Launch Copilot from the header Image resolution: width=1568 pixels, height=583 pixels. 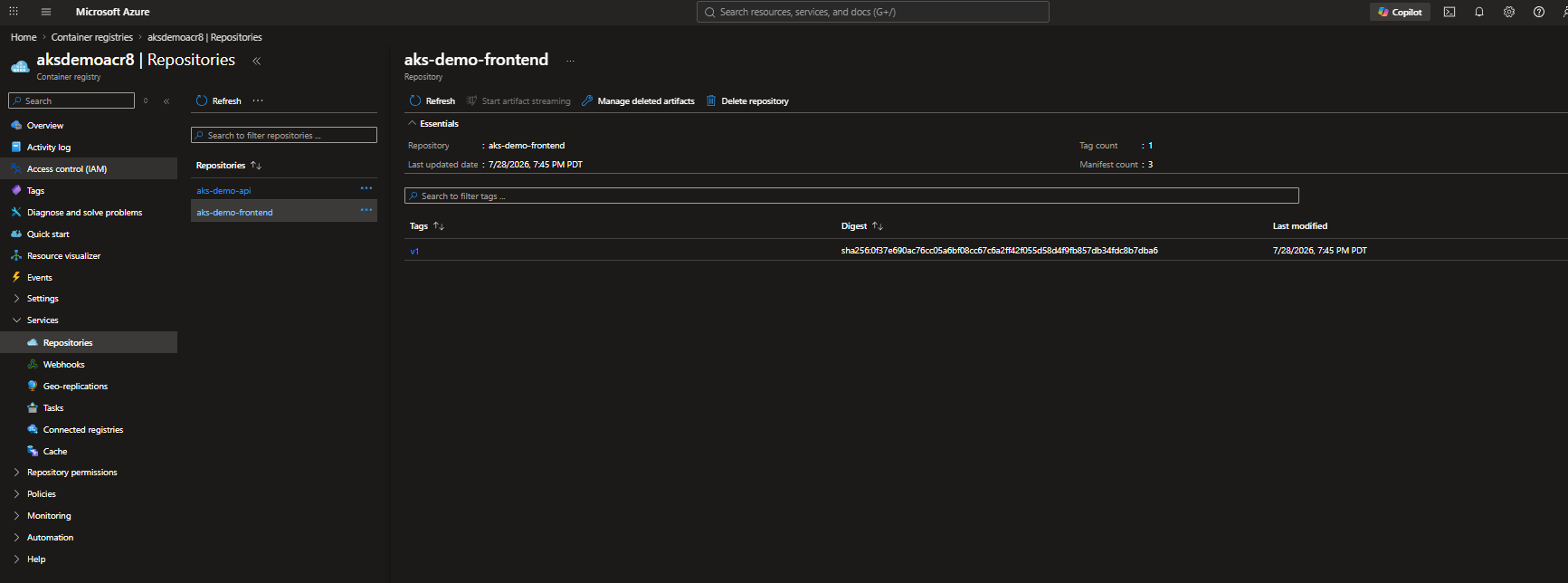pyautogui.click(x=1400, y=12)
